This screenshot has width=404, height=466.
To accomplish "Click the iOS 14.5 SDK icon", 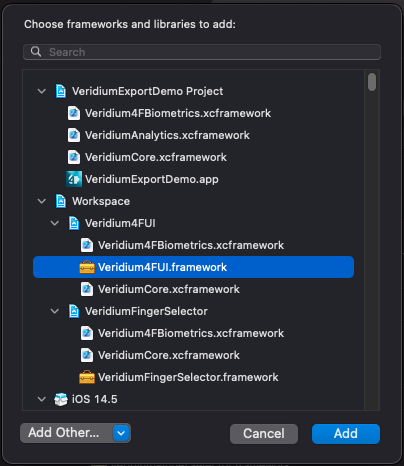I will [61, 399].
